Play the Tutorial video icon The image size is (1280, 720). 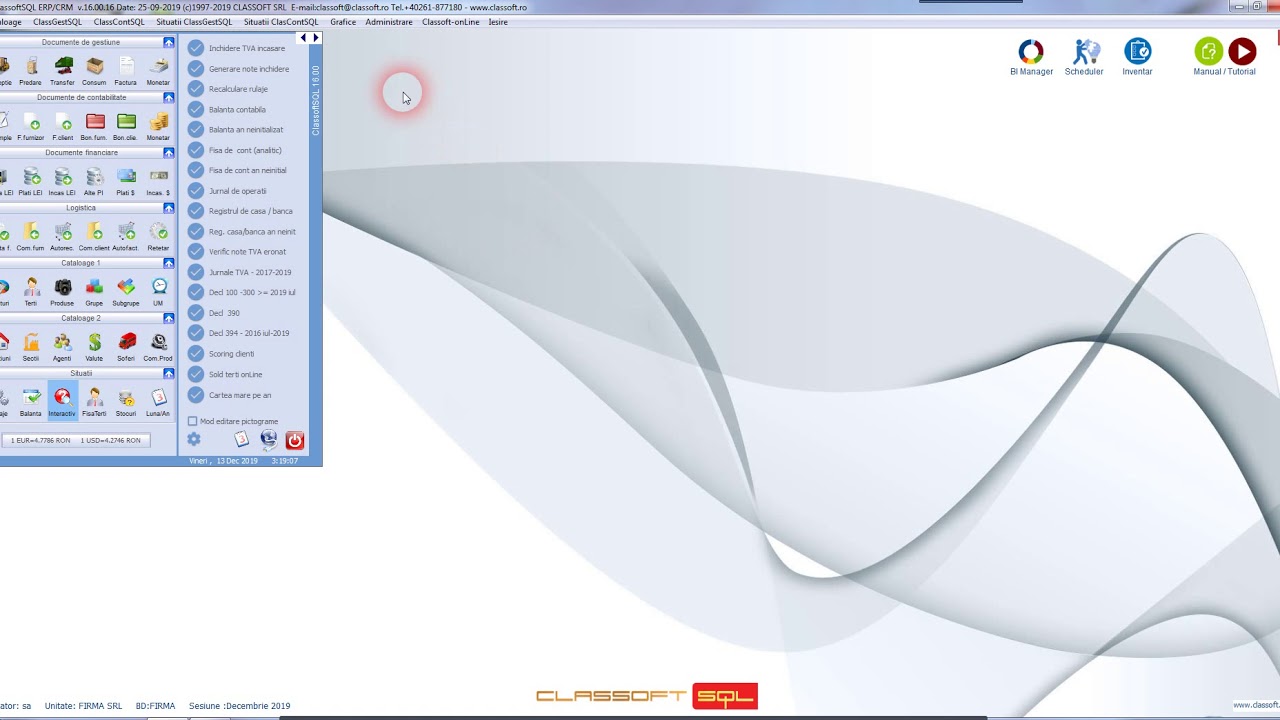coord(1242,51)
